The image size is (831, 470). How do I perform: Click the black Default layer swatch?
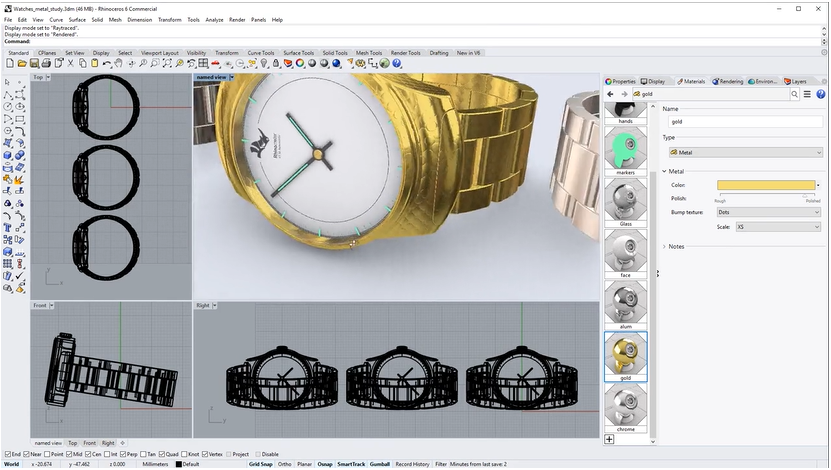[x=179, y=465]
